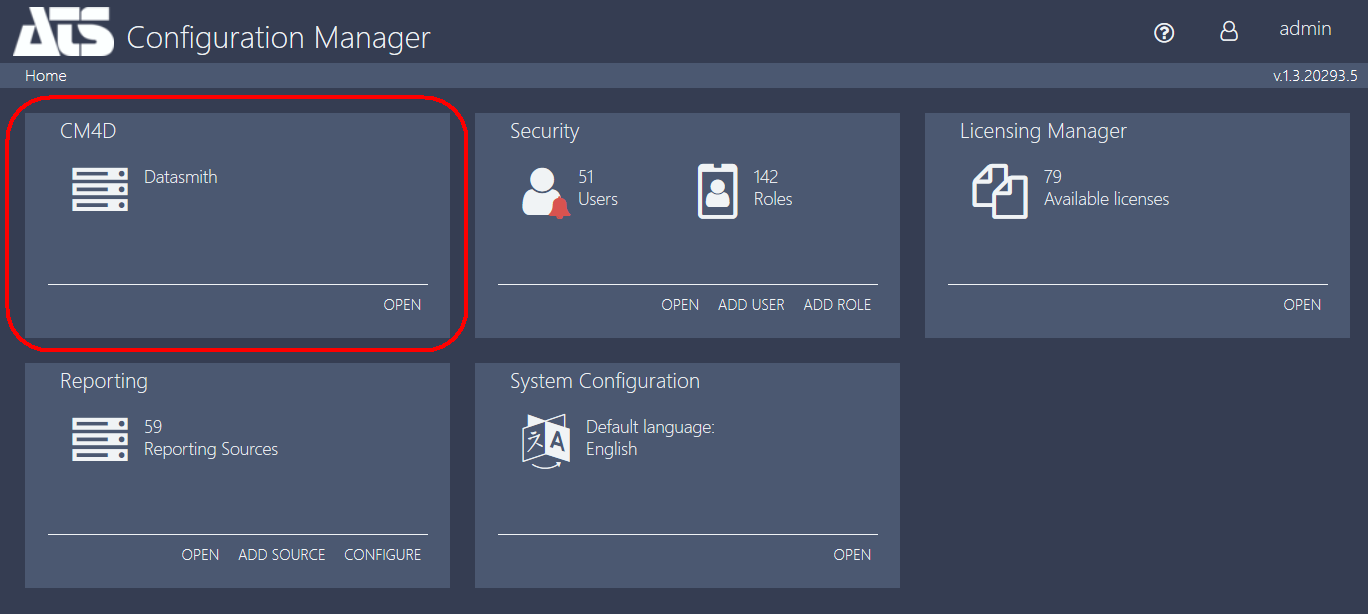
Task: Click the Datasmith label
Action: 181,177
